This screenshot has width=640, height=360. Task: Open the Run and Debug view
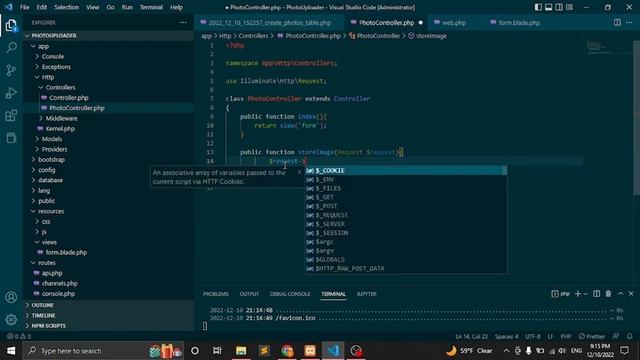(11, 93)
